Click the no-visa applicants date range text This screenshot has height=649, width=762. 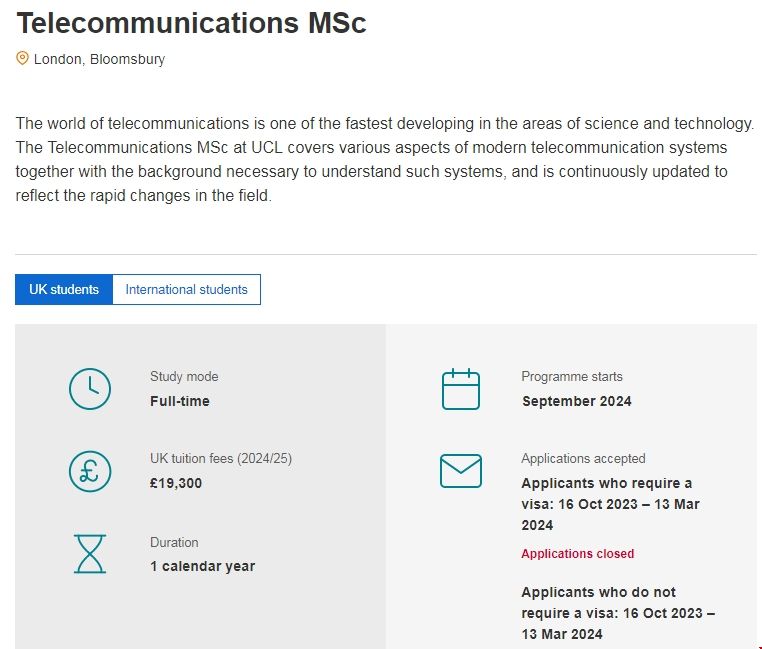[x=617, y=613]
